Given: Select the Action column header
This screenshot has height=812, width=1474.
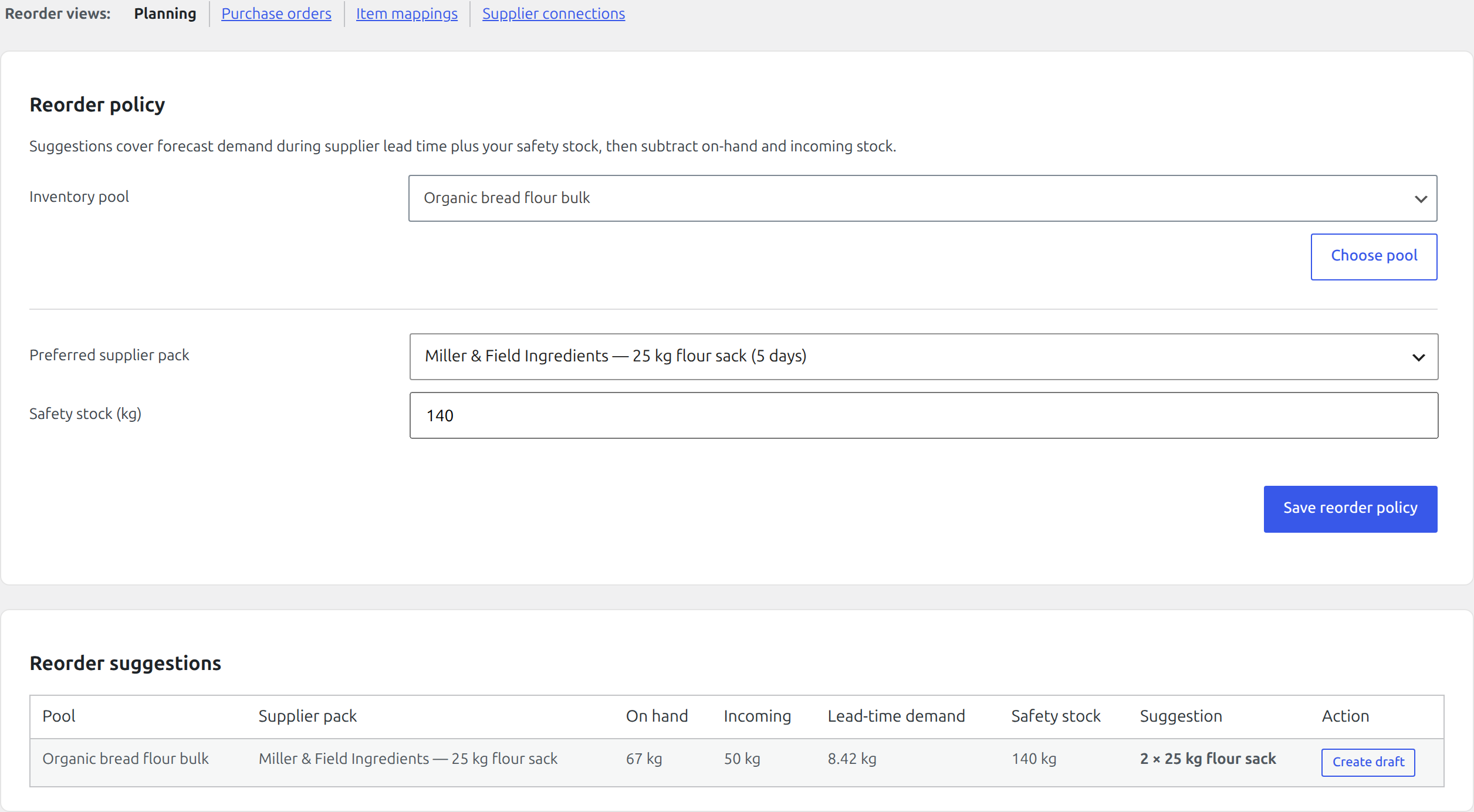Looking at the screenshot, I should coord(1345,716).
